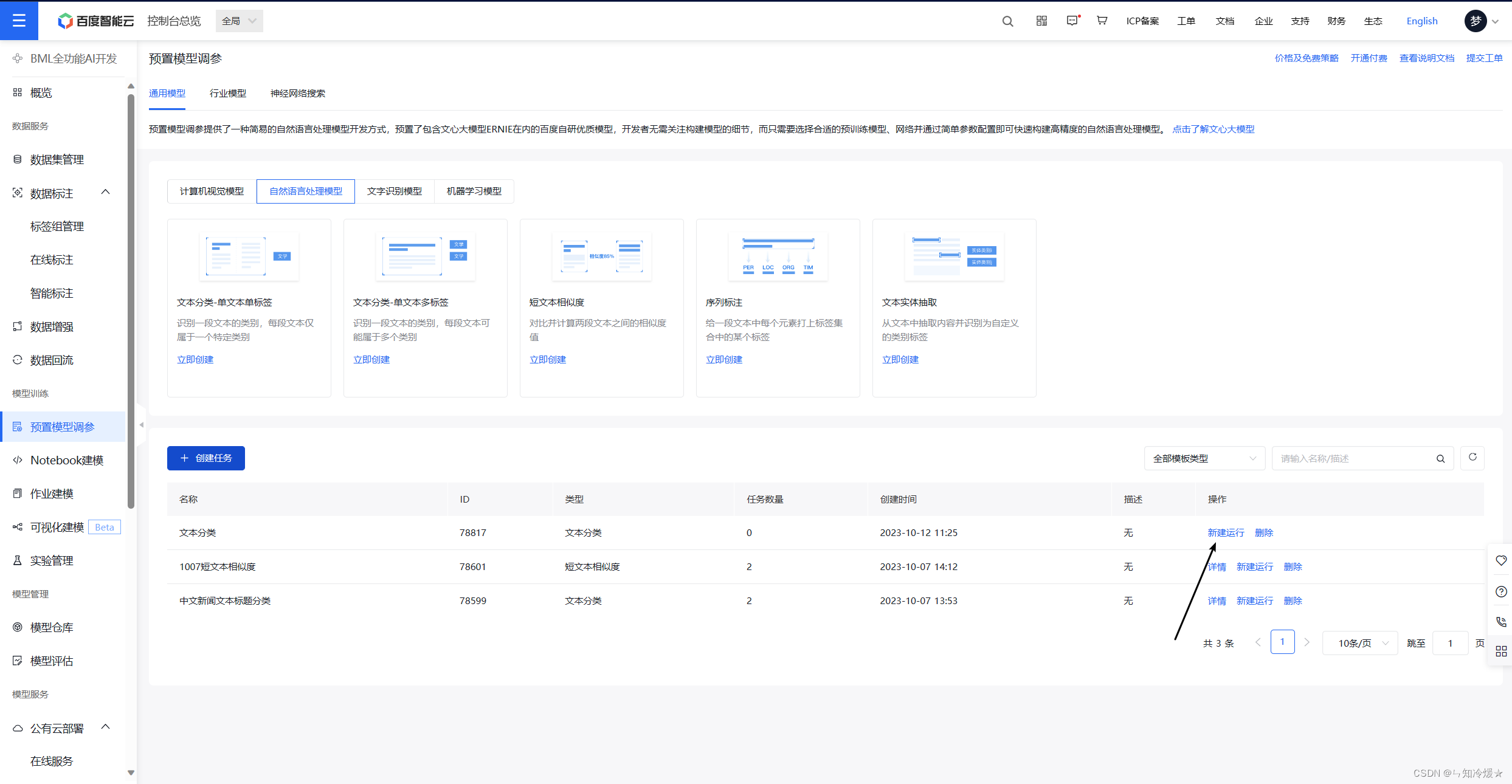Open 详情 for 中文新闻文本标题分类
The height and width of the screenshot is (784, 1512).
tap(1217, 600)
